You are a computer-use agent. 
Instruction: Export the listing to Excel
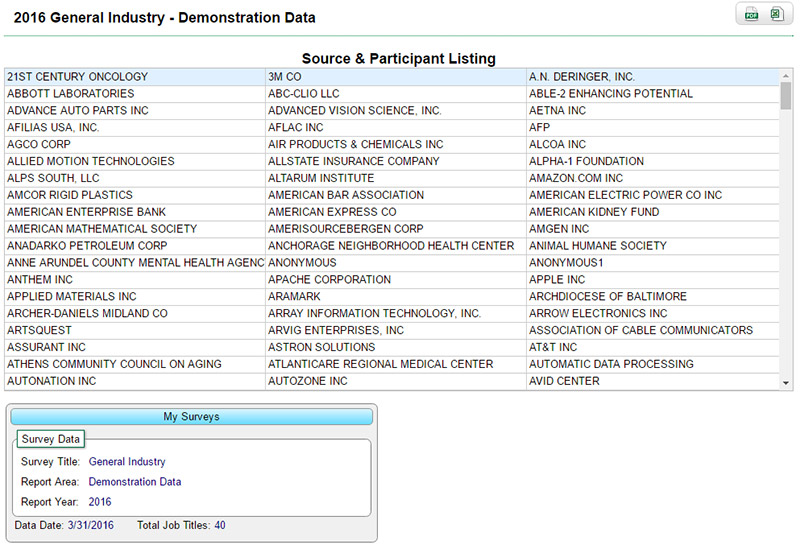(x=776, y=14)
